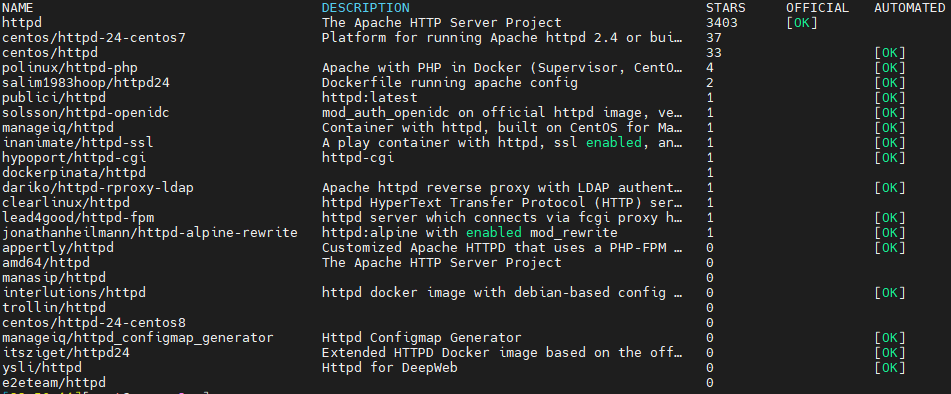Select the 'Httpd for DeepWeb' description
The height and width of the screenshot is (394, 951).
(x=389, y=368)
